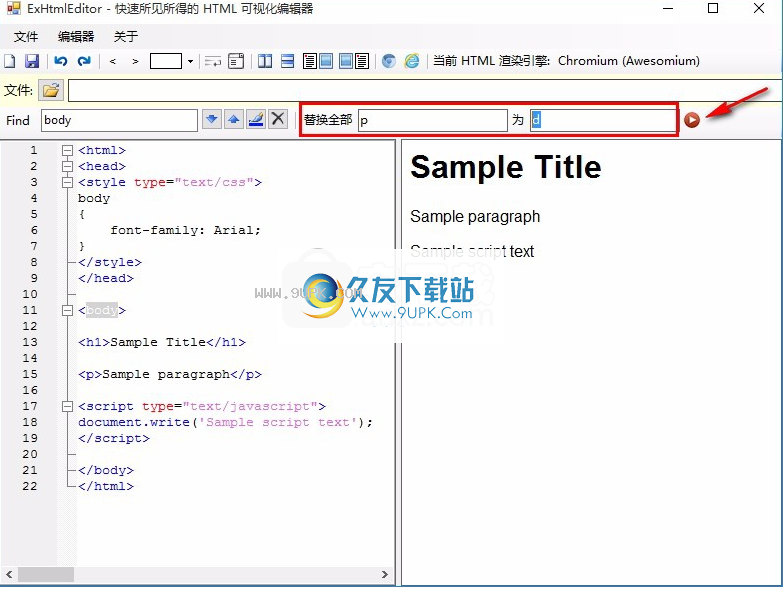Toggle word wrap icon in toolbar
Screen dimensions: 783x592
coord(213,61)
